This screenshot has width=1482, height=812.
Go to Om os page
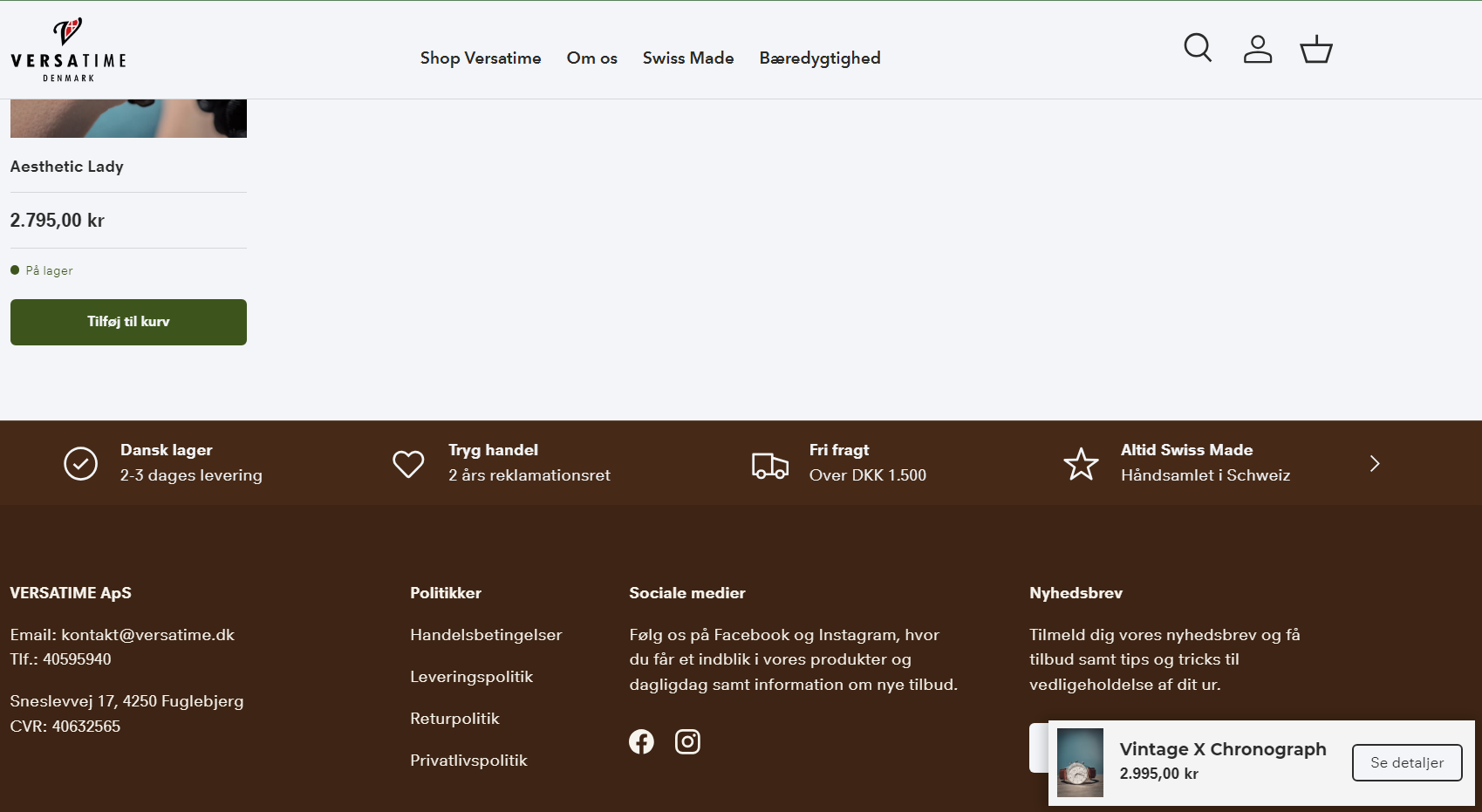[591, 58]
